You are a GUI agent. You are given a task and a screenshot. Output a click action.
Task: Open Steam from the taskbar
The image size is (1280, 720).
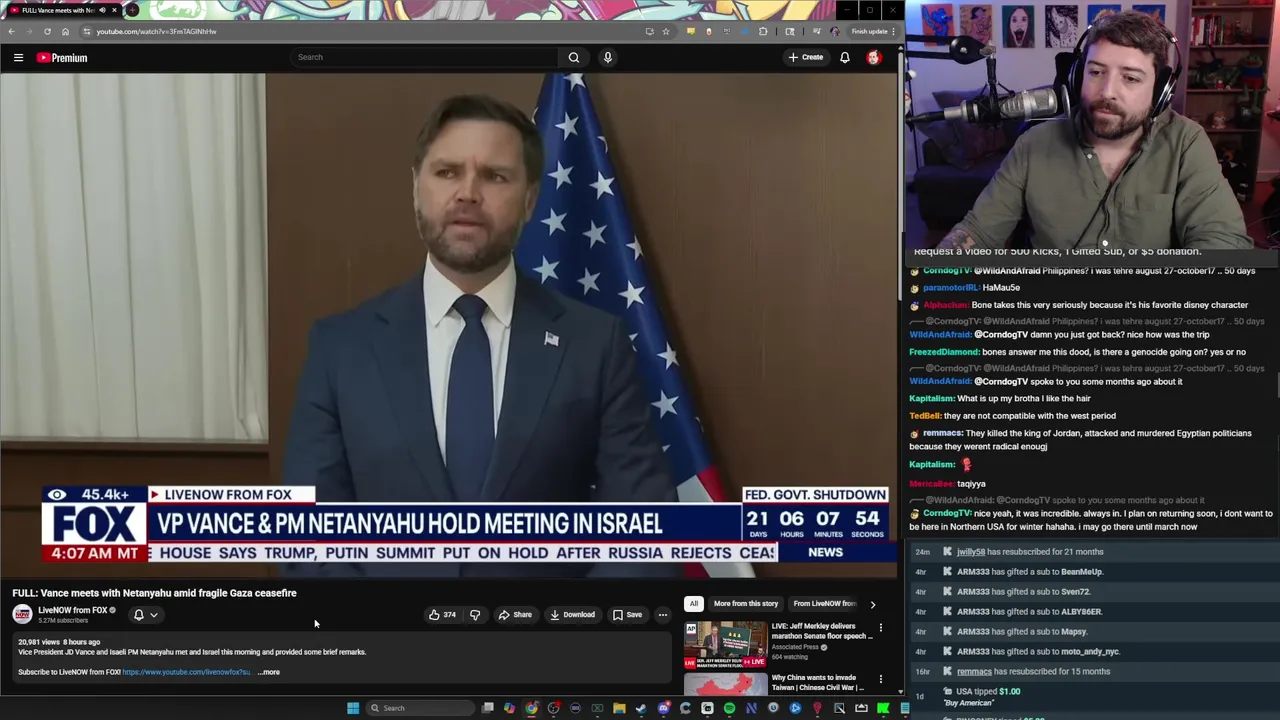click(641, 708)
